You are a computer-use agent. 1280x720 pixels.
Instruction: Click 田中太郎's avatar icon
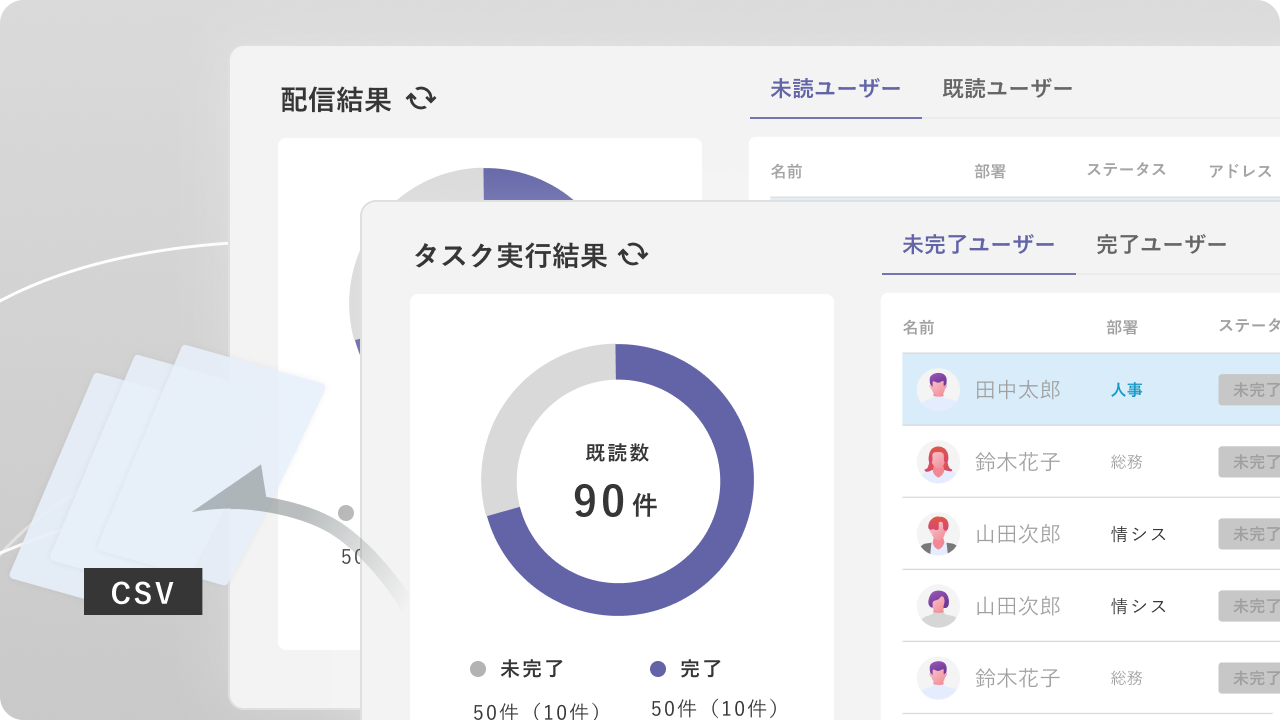tap(938, 389)
